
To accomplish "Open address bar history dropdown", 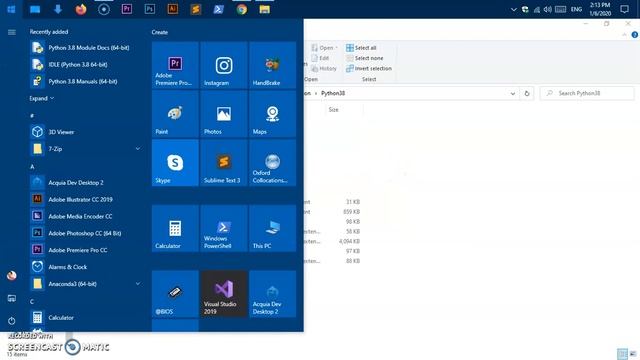I will (513, 93).
